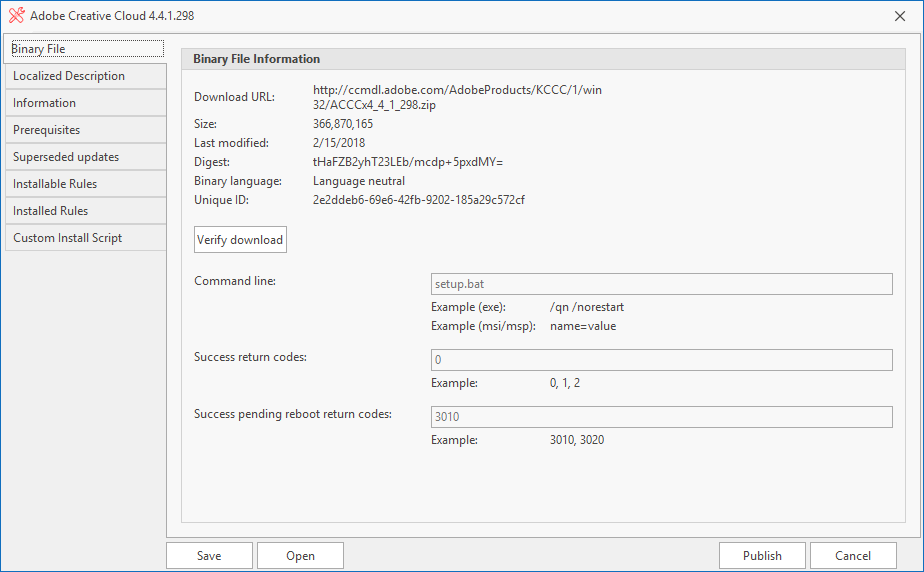Viewport: 924px width, 572px height.
Task: Click the last modified date 2/15/2018
Action: (x=339, y=143)
